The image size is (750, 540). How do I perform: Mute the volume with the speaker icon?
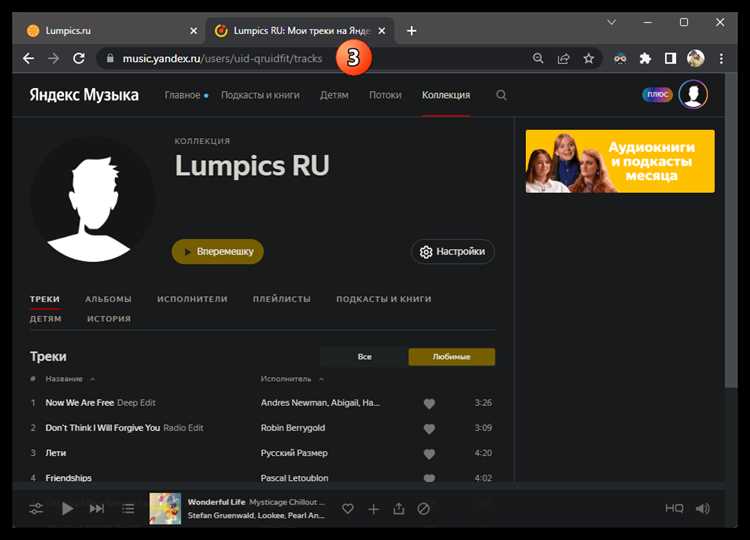pyautogui.click(x=703, y=509)
